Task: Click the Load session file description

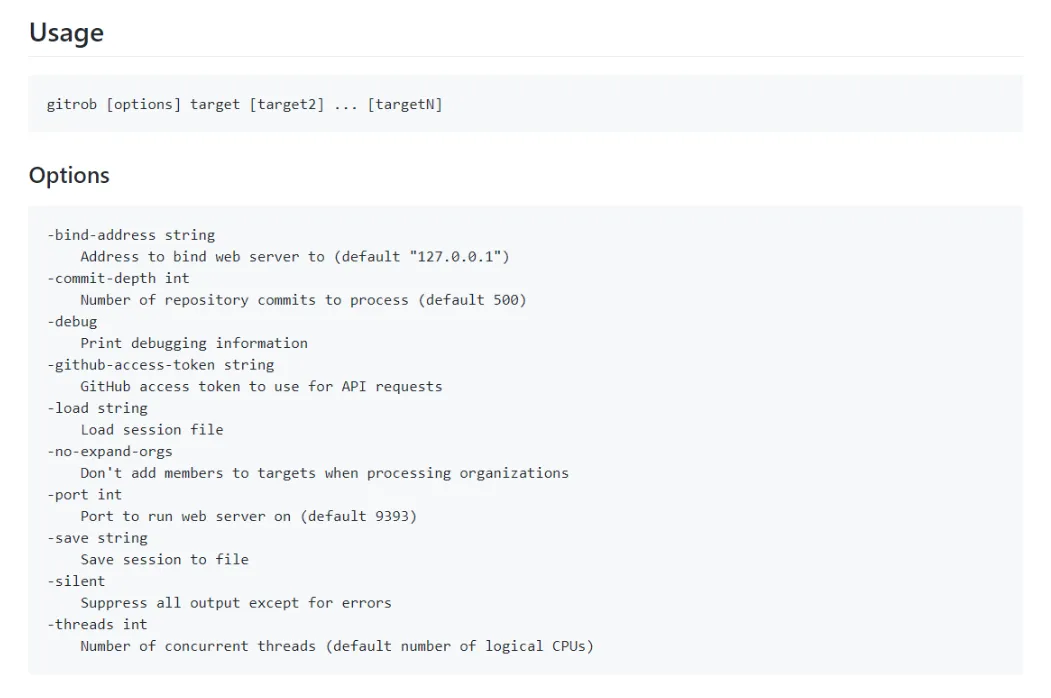Action: click(152, 430)
